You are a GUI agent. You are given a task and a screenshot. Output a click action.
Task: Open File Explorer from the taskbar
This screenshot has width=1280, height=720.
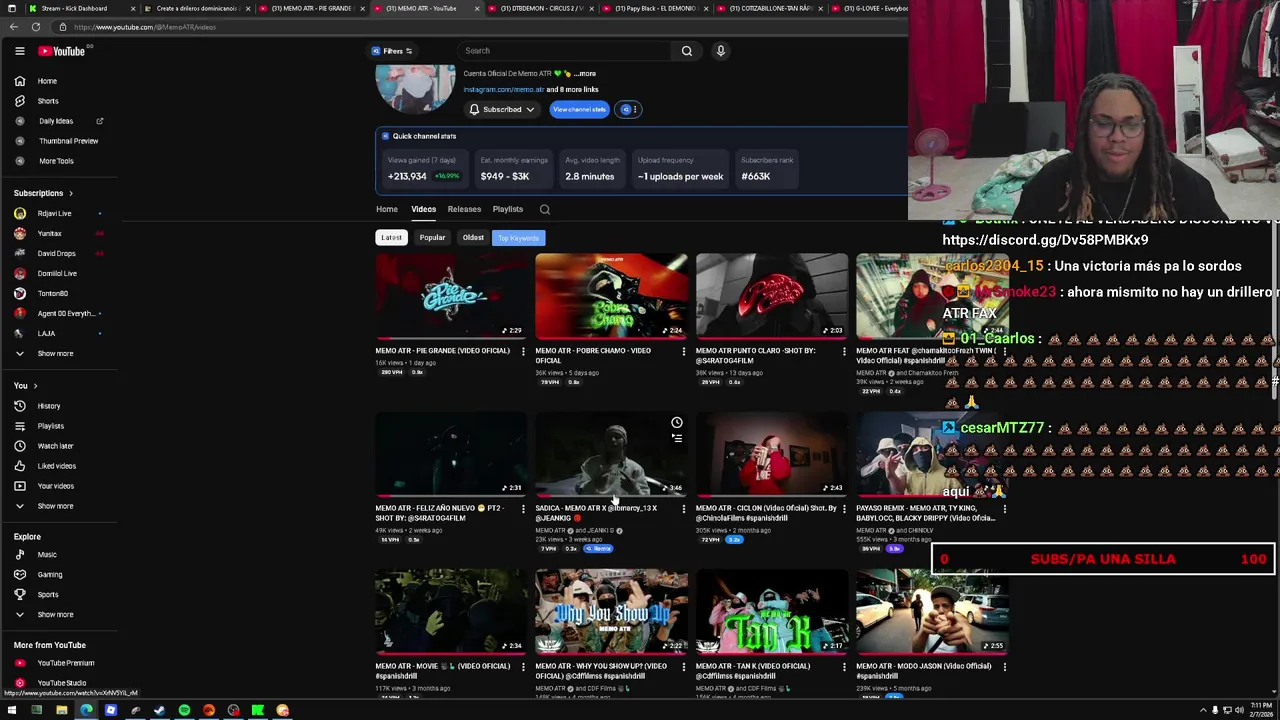(x=61, y=710)
